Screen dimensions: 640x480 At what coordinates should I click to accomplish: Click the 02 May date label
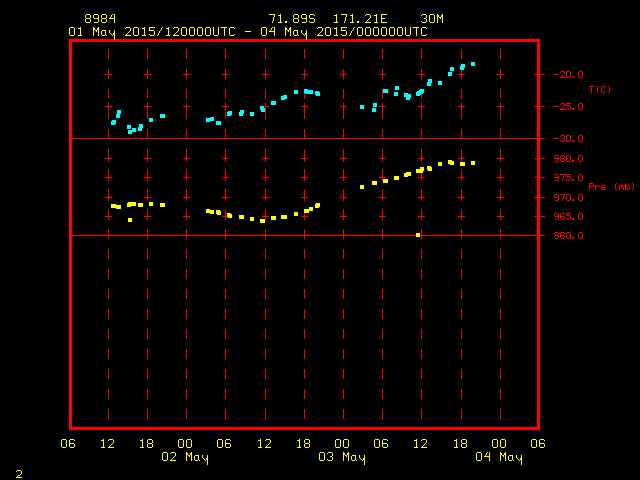(185, 457)
